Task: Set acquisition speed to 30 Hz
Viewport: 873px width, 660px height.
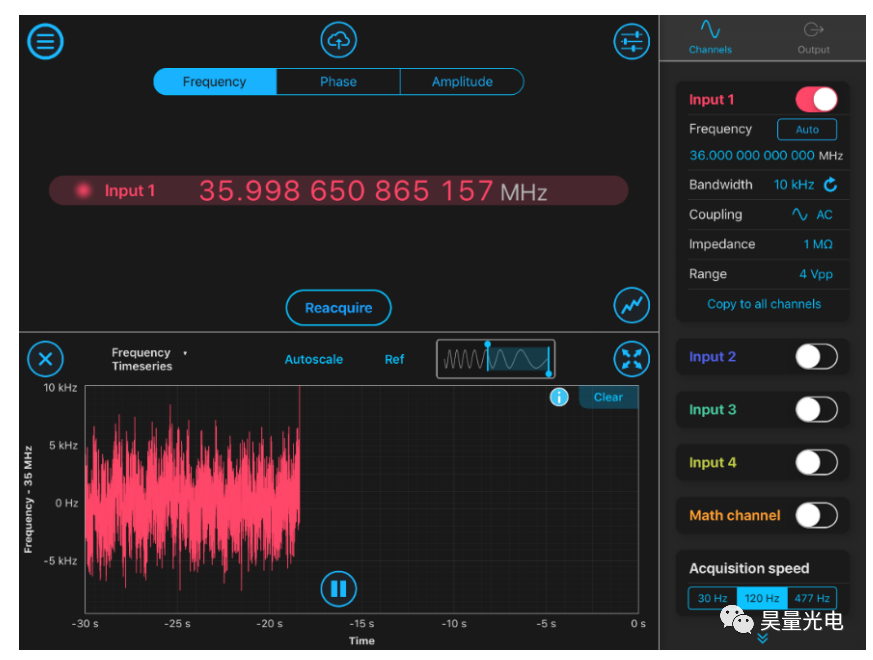Action: pyautogui.click(x=712, y=598)
